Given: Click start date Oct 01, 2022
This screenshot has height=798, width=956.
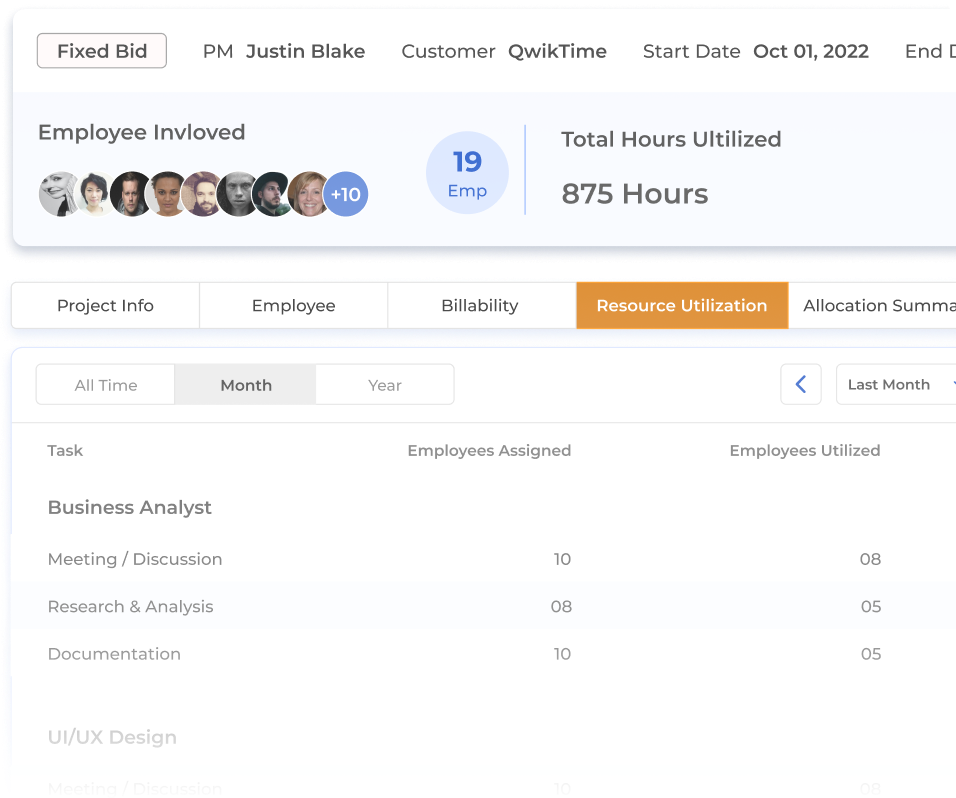Looking at the screenshot, I should [811, 51].
